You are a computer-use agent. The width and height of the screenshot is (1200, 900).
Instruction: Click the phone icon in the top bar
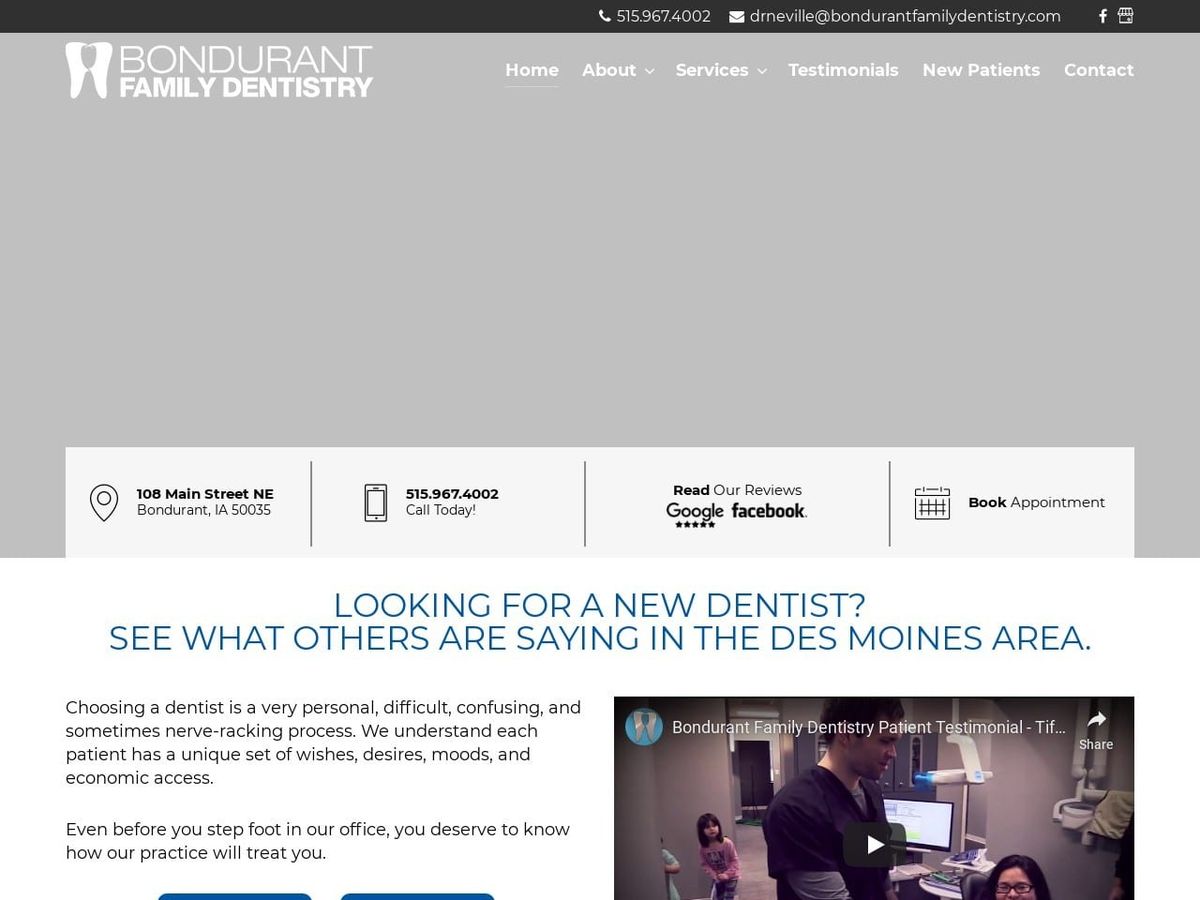click(604, 16)
